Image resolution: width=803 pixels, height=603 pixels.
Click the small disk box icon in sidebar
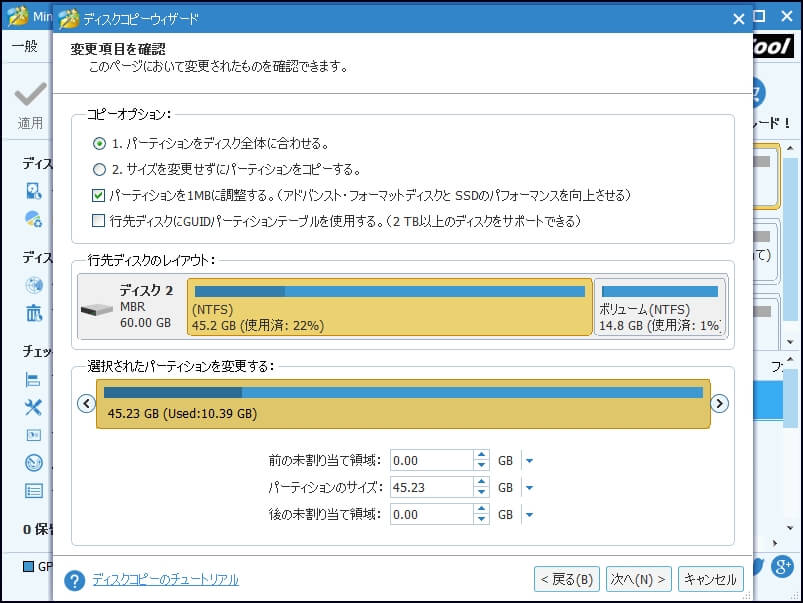click(33, 435)
